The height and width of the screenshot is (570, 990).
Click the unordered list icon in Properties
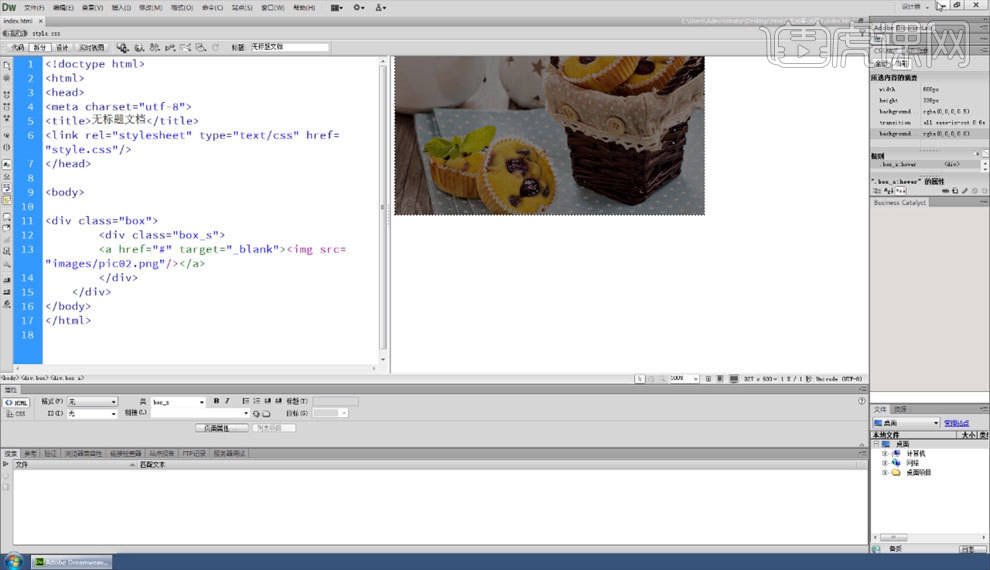click(x=245, y=401)
